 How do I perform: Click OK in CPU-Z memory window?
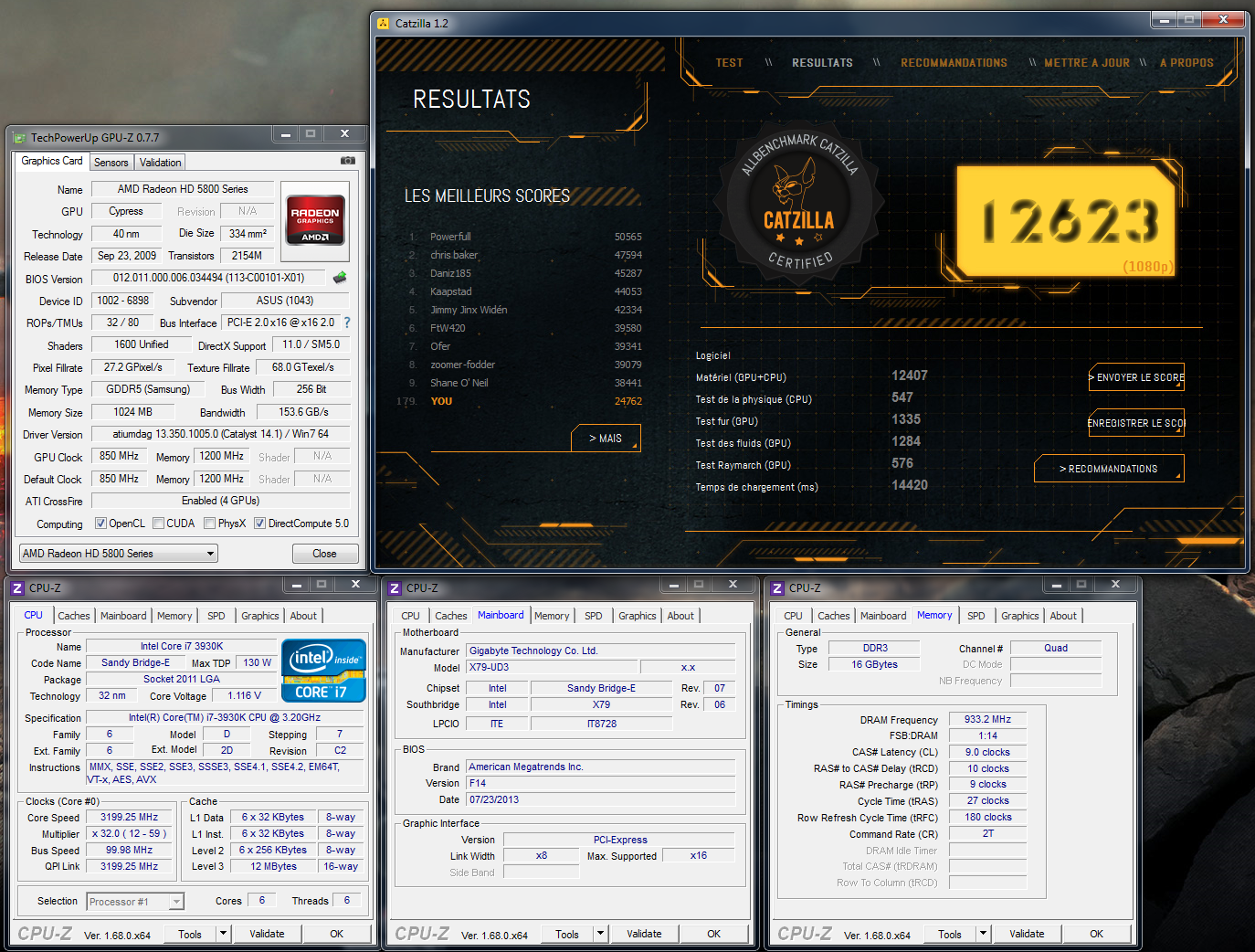coord(1097,934)
